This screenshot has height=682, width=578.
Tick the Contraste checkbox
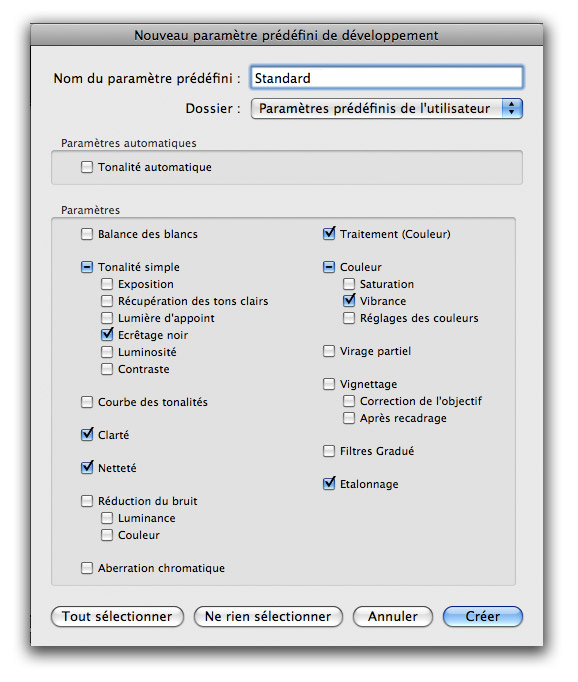click(107, 369)
